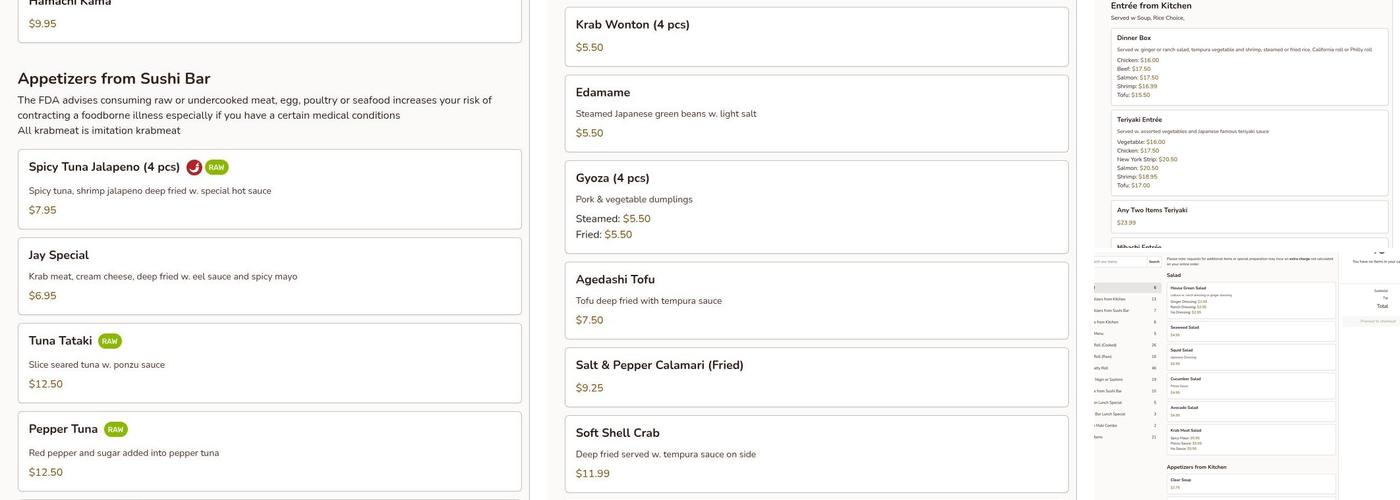Open the Dinner Box entrée card
Image resolution: width=1400 pixels, height=500 pixels.
tap(1249, 66)
